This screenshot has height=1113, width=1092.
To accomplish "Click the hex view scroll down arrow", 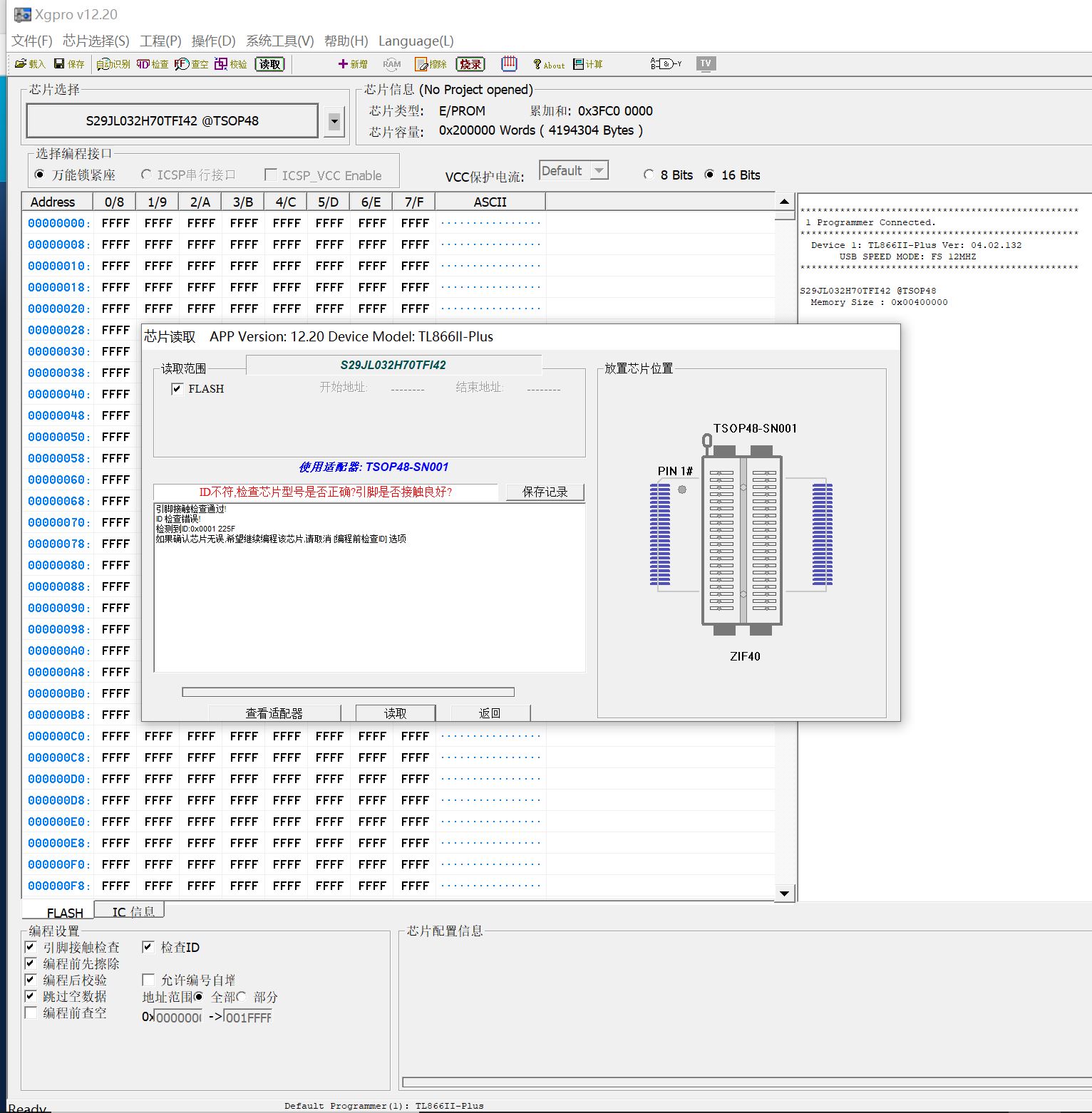I will 784,894.
